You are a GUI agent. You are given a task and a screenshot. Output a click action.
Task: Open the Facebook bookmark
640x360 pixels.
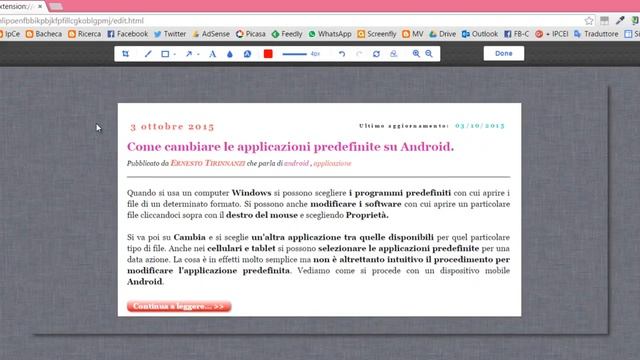pyautogui.click(x=128, y=34)
